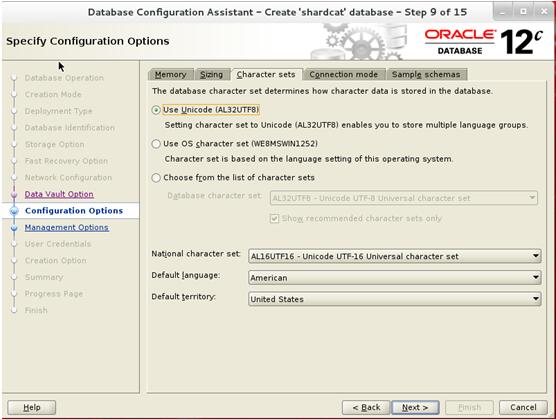
Task: Go back with the Back button
Action: point(366,407)
